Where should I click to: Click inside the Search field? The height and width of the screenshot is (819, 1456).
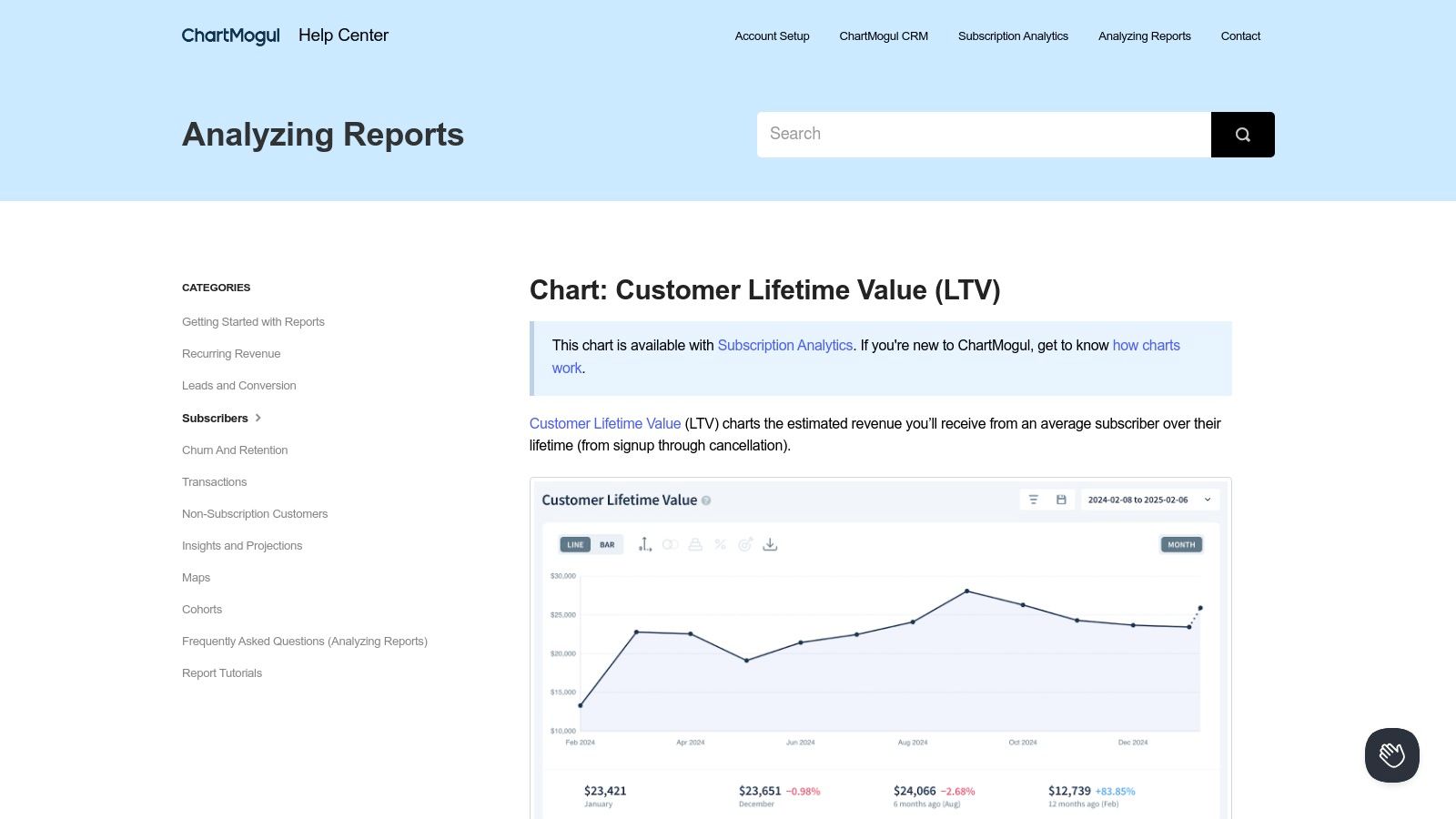pos(983,134)
